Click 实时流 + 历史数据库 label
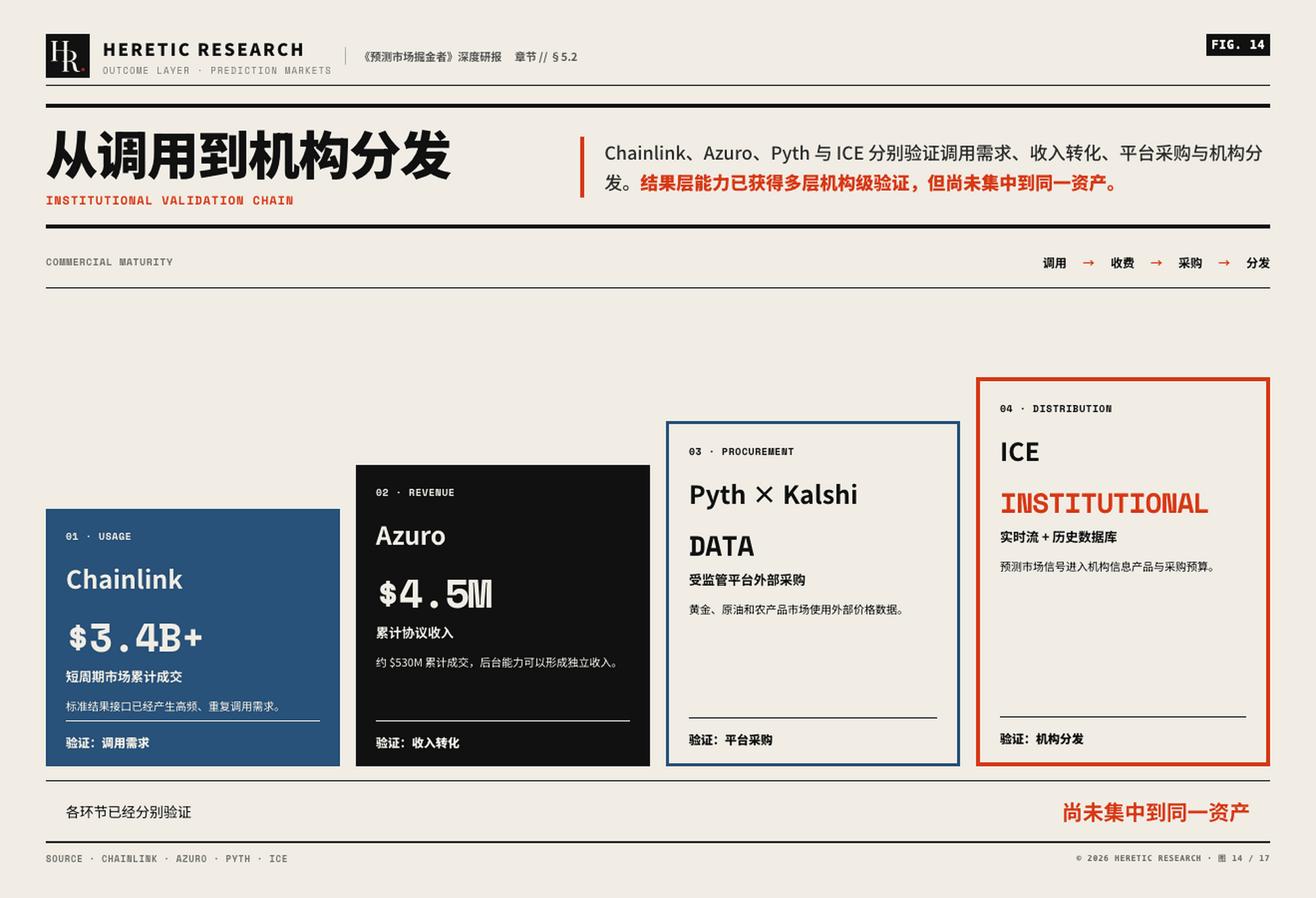The height and width of the screenshot is (898, 1316). tap(1058, 537)
